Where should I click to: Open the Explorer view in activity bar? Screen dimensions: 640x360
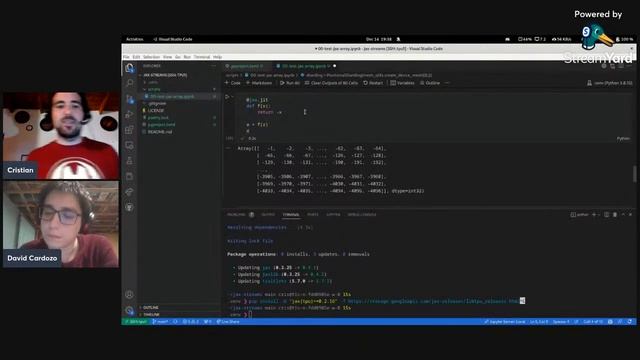pos(129,68)
